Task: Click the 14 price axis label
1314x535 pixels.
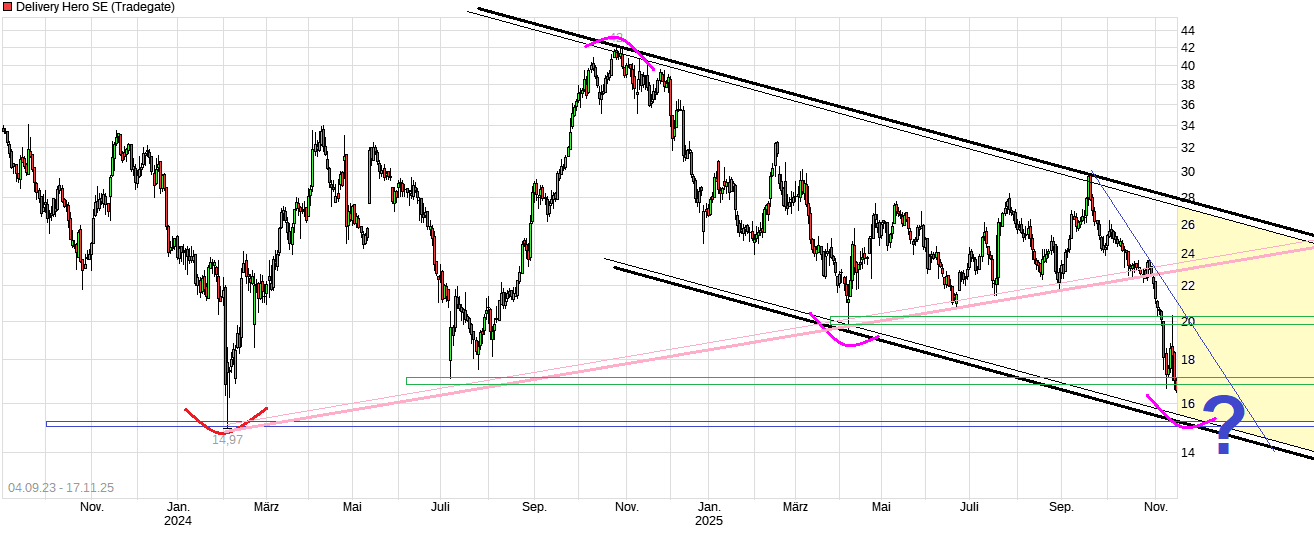Action: point(1187,453)
